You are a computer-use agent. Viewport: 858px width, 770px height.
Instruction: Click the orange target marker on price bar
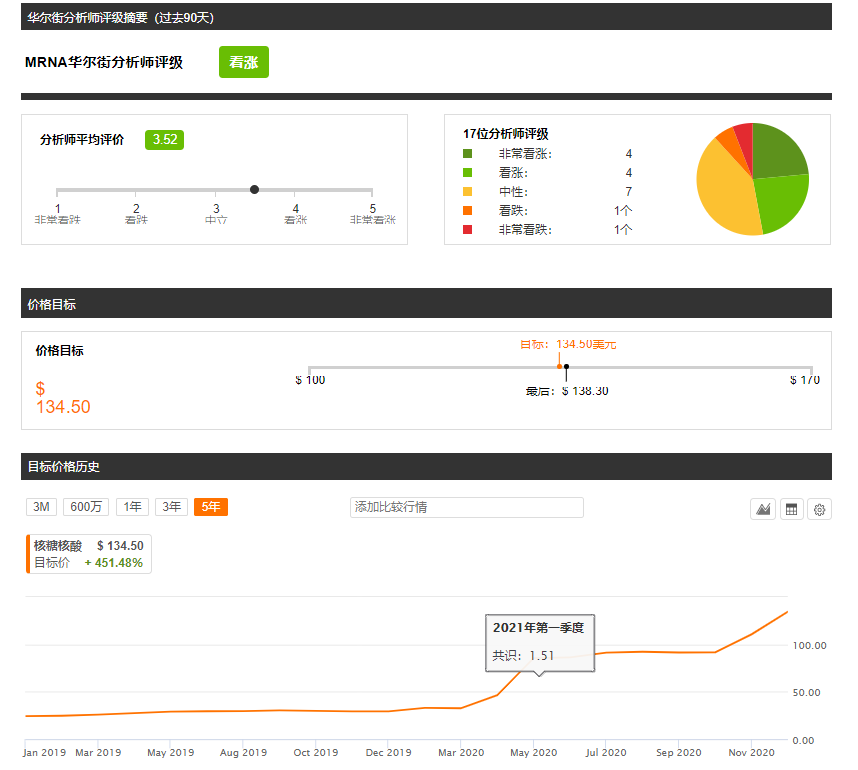point(559,366)
